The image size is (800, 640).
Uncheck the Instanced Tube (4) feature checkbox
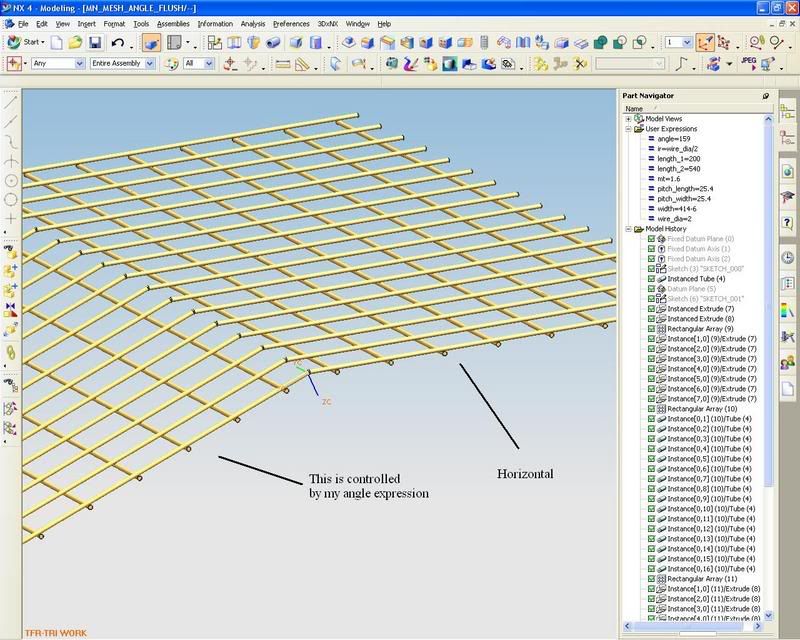click(651, 278)
